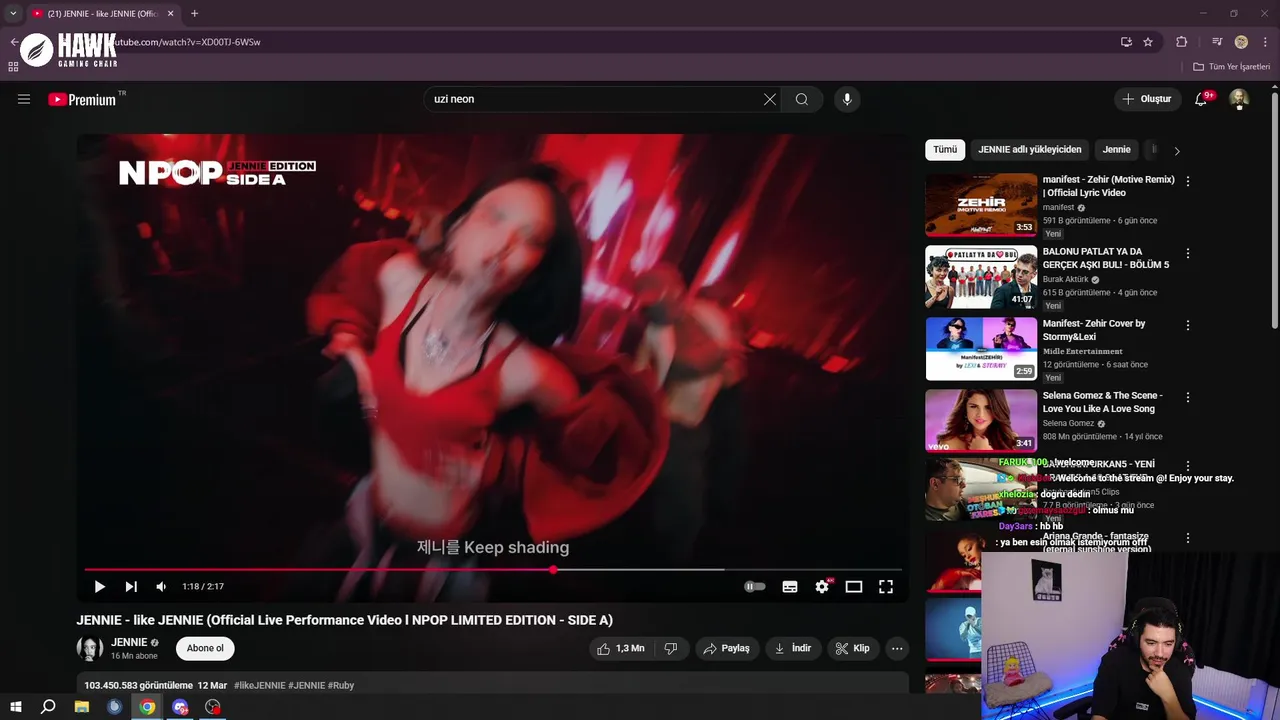
Task: Open the account avatar menu
Action: (x=1239, y=99)
